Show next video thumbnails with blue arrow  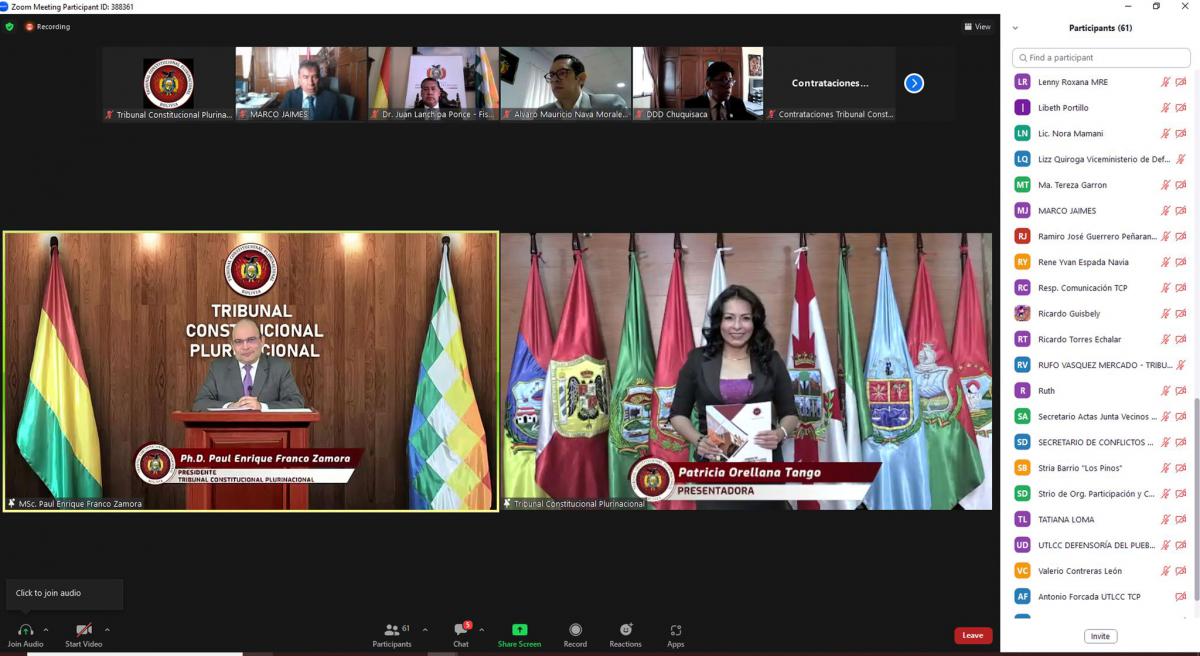[914, 84]
